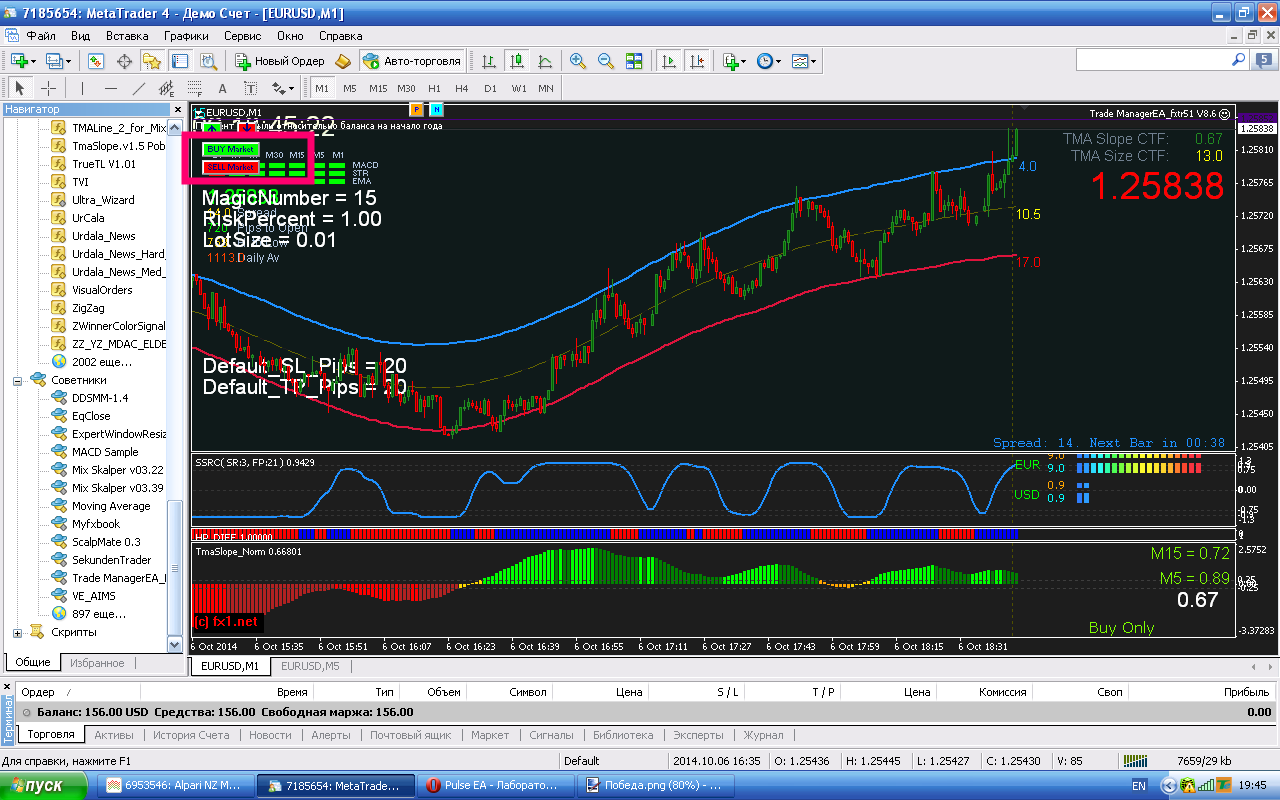Open the Сервис menu
This screenshot has width=1280, height=800.
[x=242, y=35]
